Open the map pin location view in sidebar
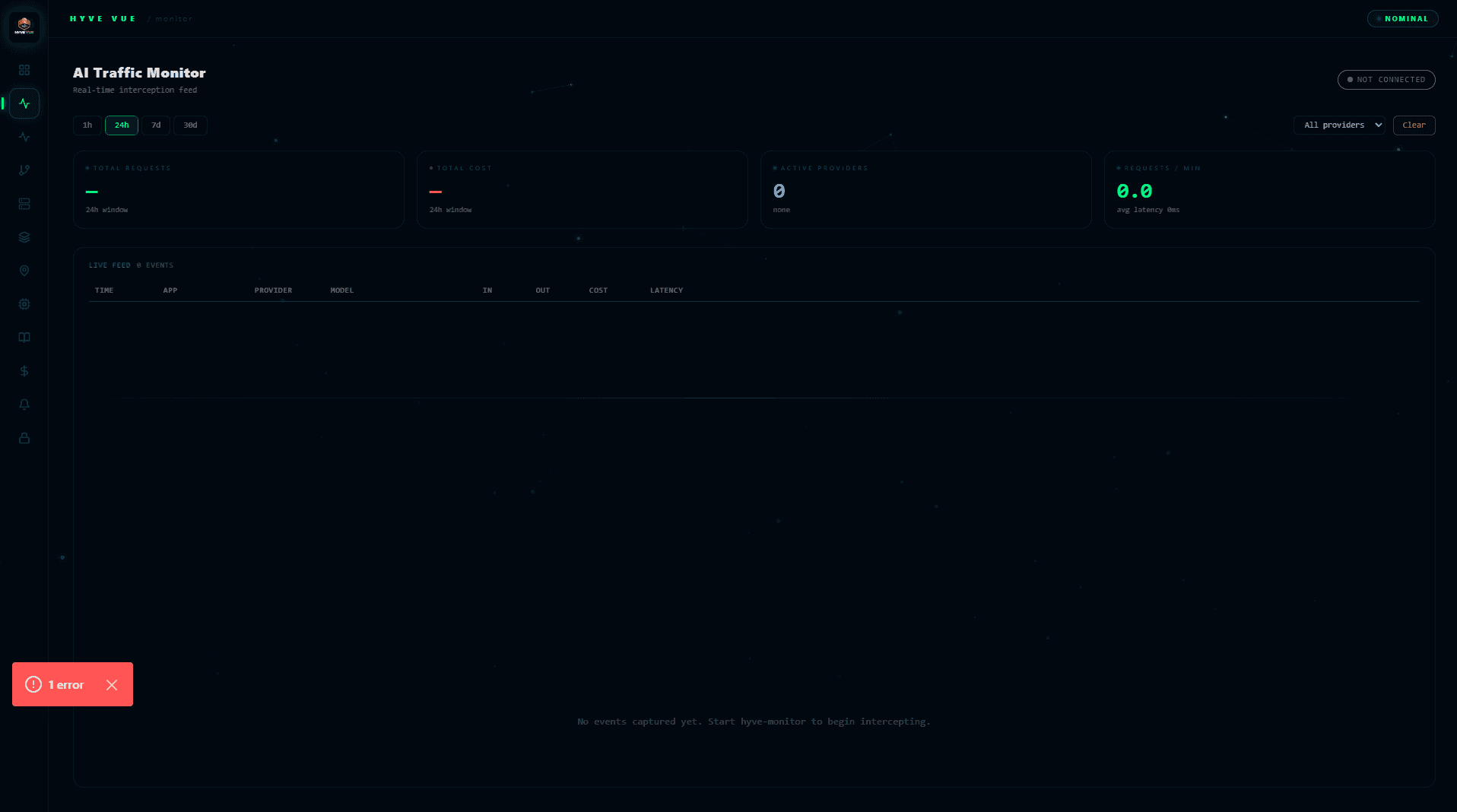Viewport: 1457px width, 812px height. click(x=24, y=271)
